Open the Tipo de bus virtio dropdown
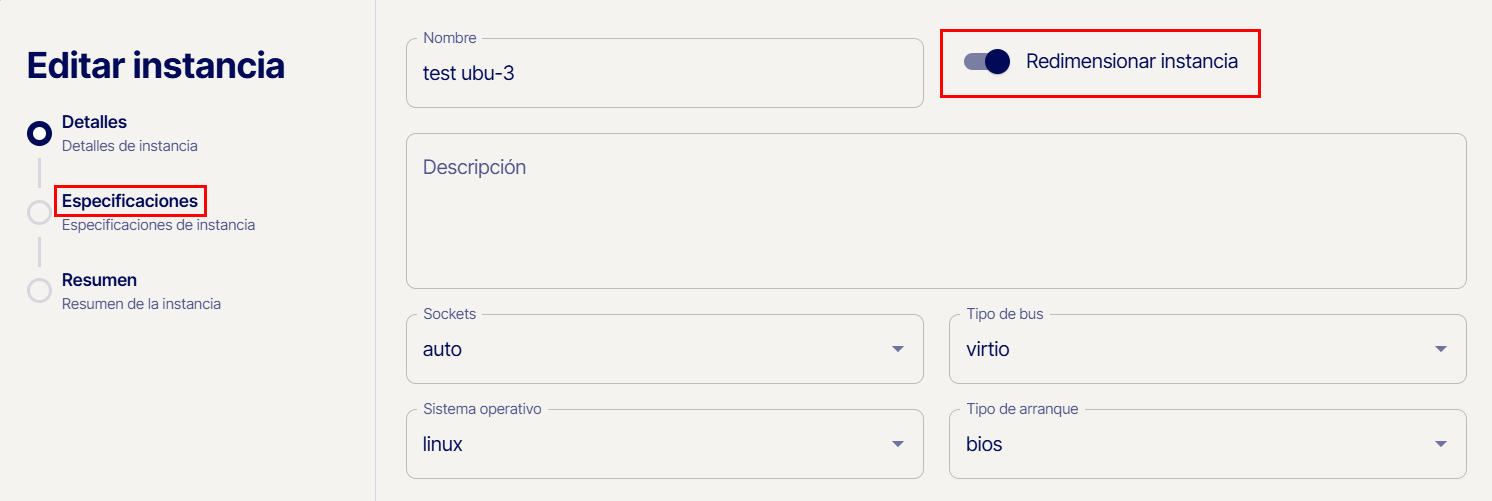1492x501 pixels. (x=1190, y=350)
